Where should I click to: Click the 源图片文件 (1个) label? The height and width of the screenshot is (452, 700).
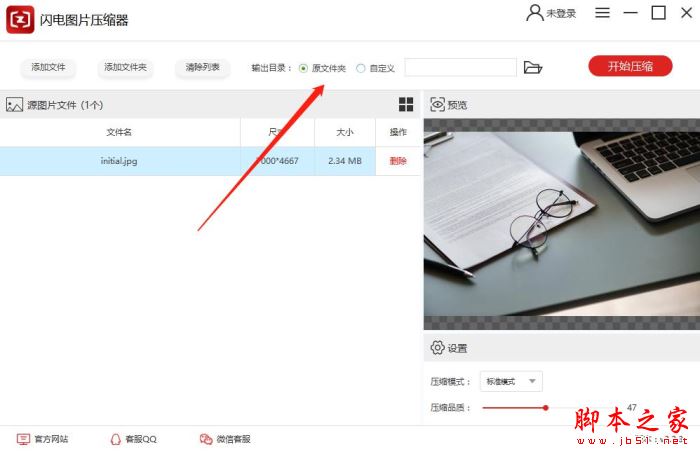tap(65, 105)
